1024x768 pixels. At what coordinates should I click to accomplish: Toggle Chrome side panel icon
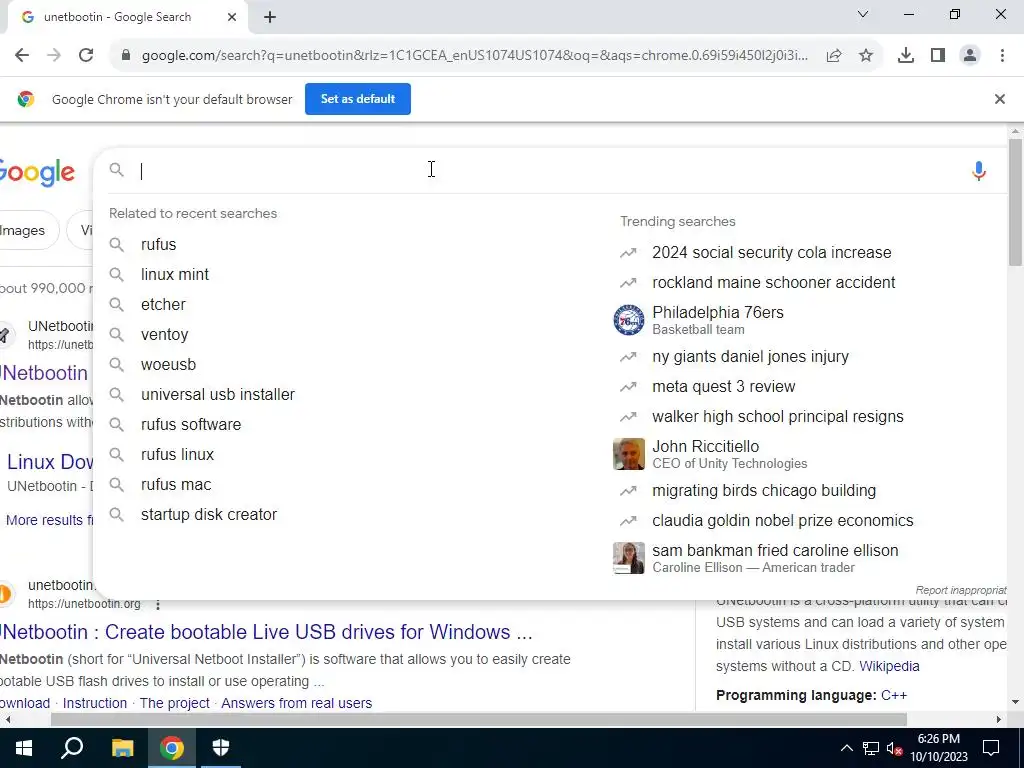[x=938, y=56]
